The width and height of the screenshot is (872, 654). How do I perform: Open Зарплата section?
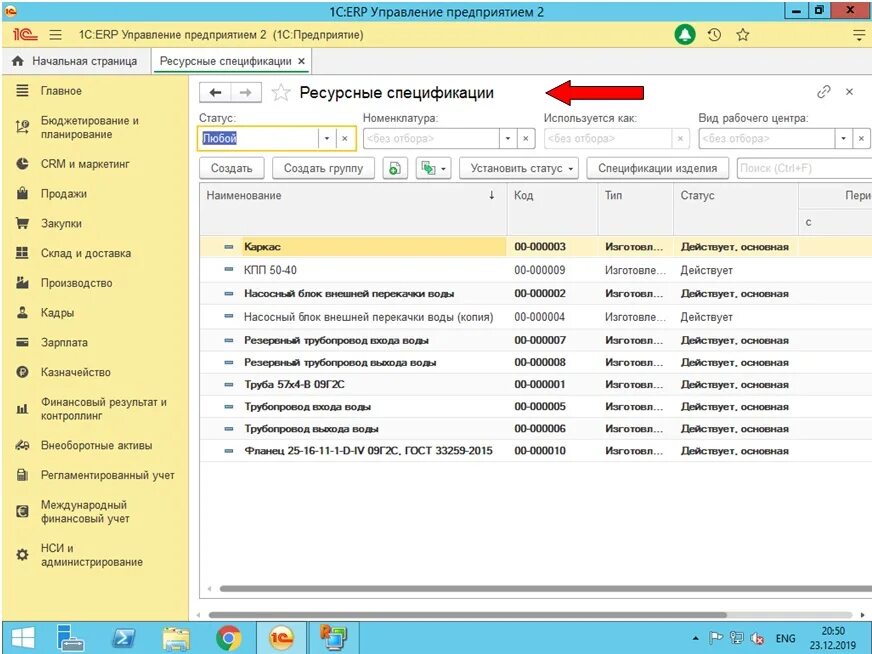click(64, 343)
